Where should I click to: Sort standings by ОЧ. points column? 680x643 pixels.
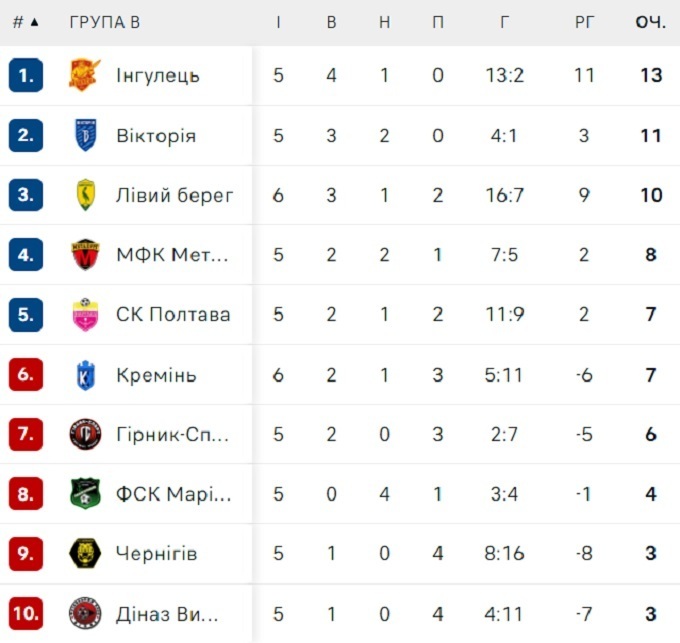(x=650, y=22)
